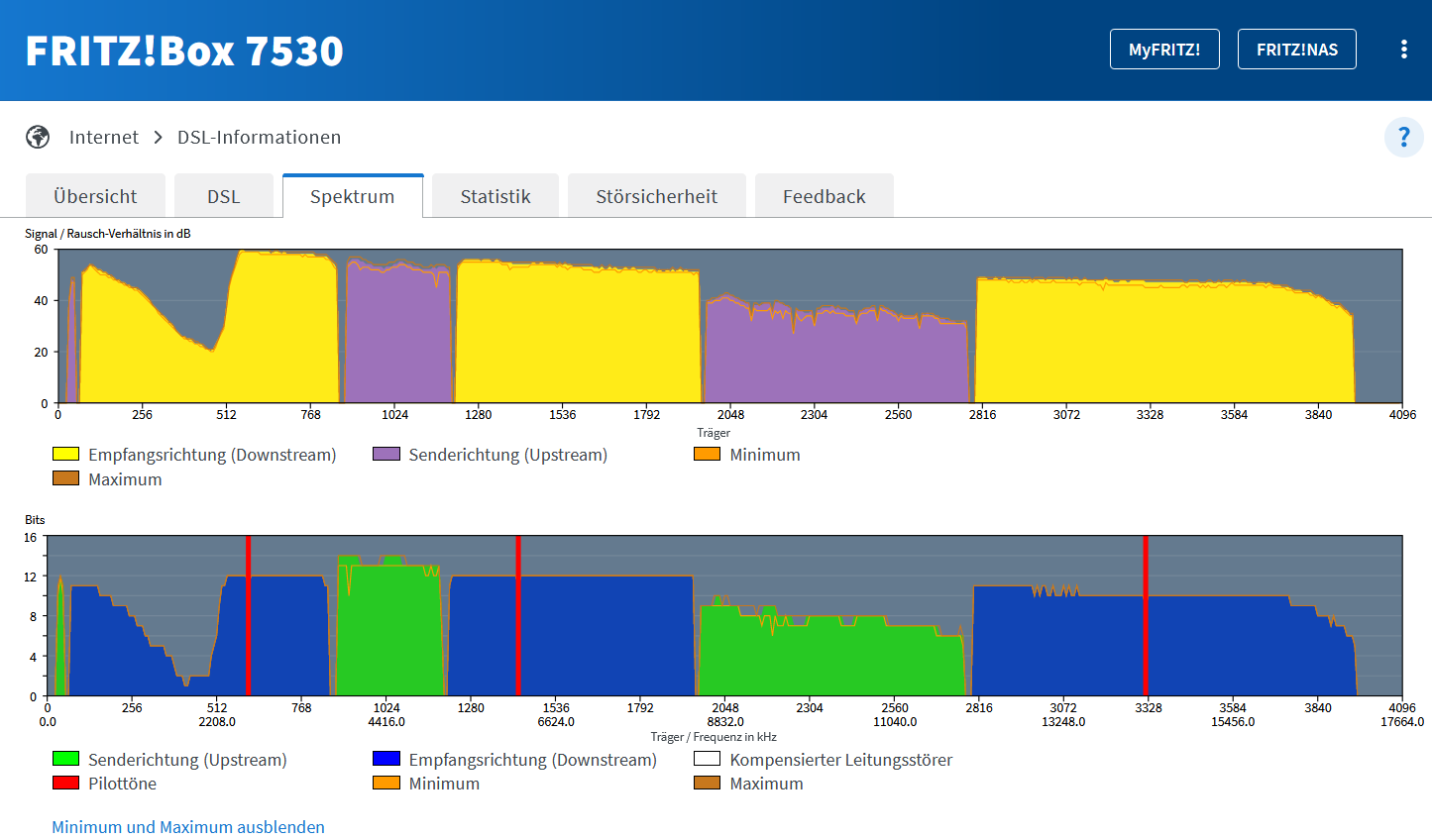Image resolution: width=1432 pixels, height=840 pixels.
Task: Click the red pilot tone near carrier 3328
Action: point(1146,615)
